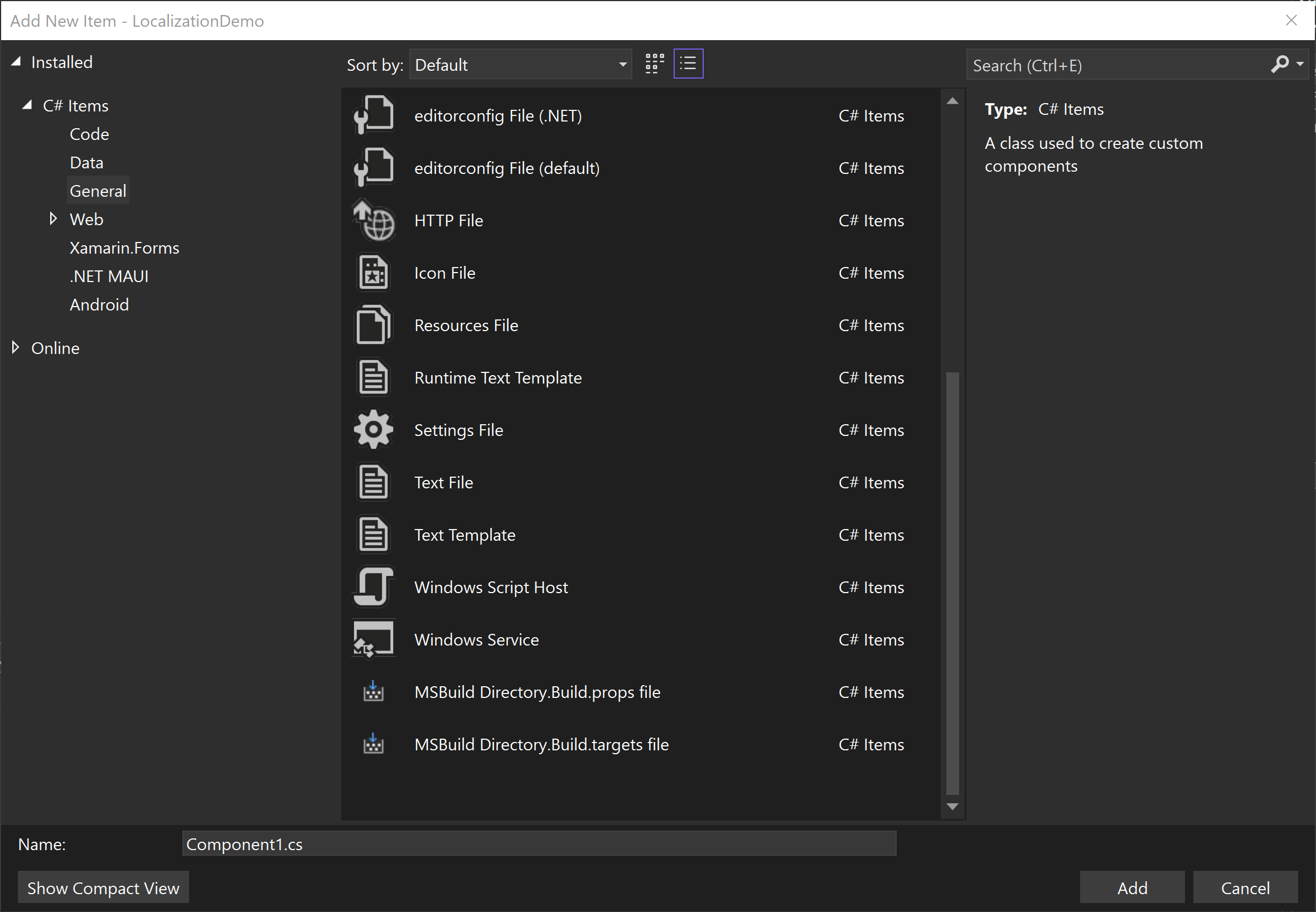Click the search magnifier icon
1316x912 pixels.
1279,65
